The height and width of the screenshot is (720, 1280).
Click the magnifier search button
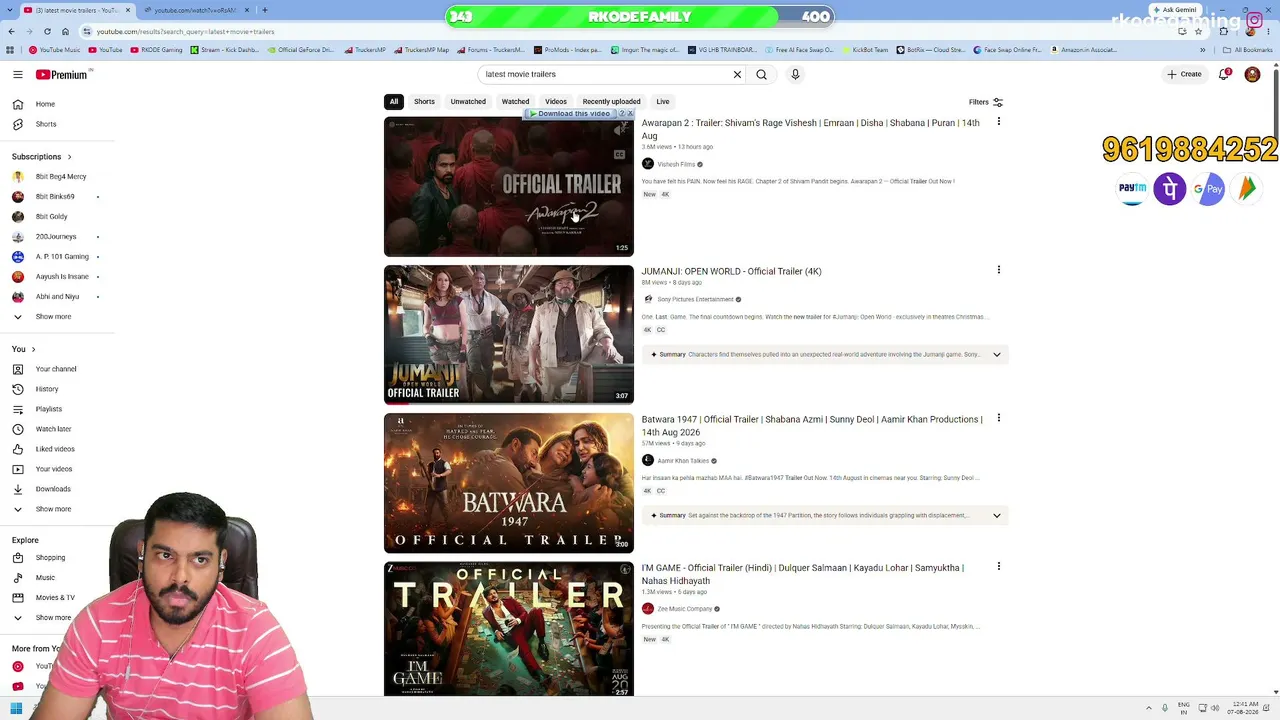761,74
